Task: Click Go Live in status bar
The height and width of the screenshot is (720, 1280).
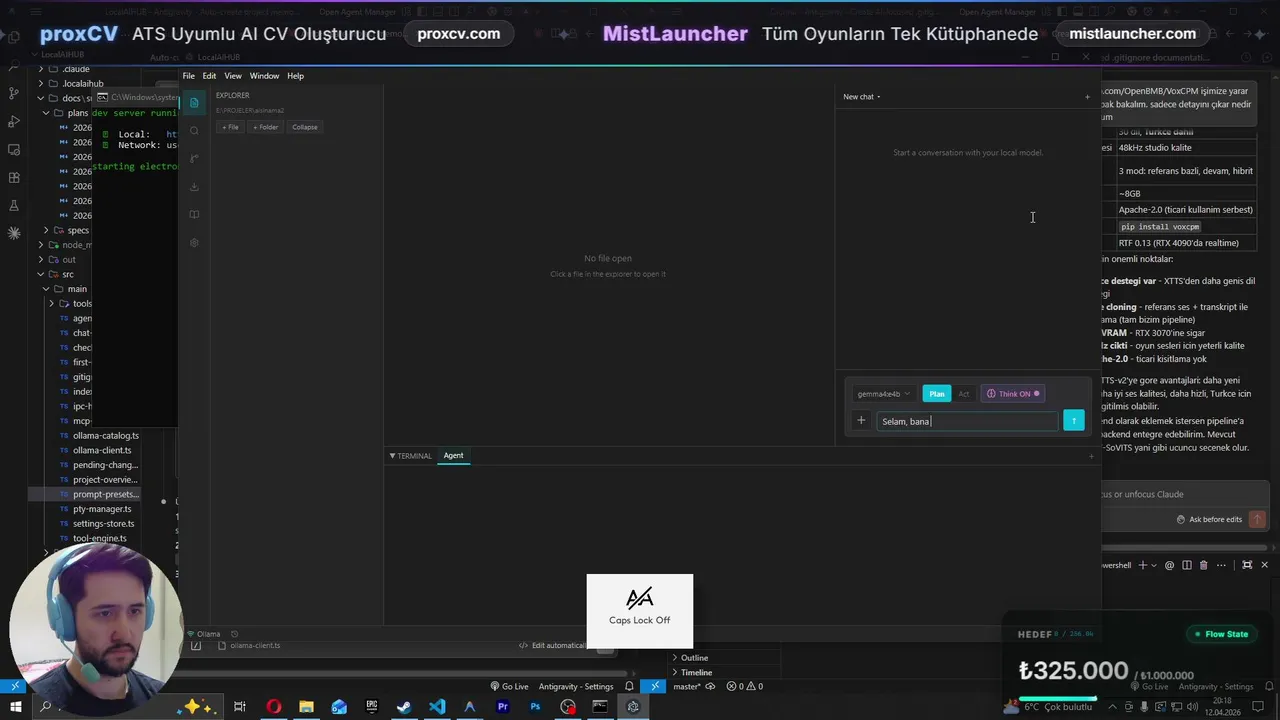Action: (509, 687)
